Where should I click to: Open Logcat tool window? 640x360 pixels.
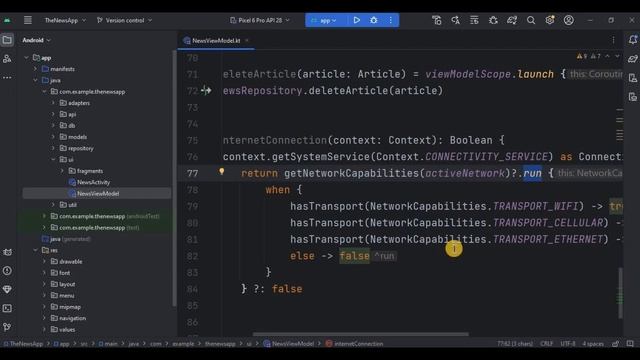(7, 252)
